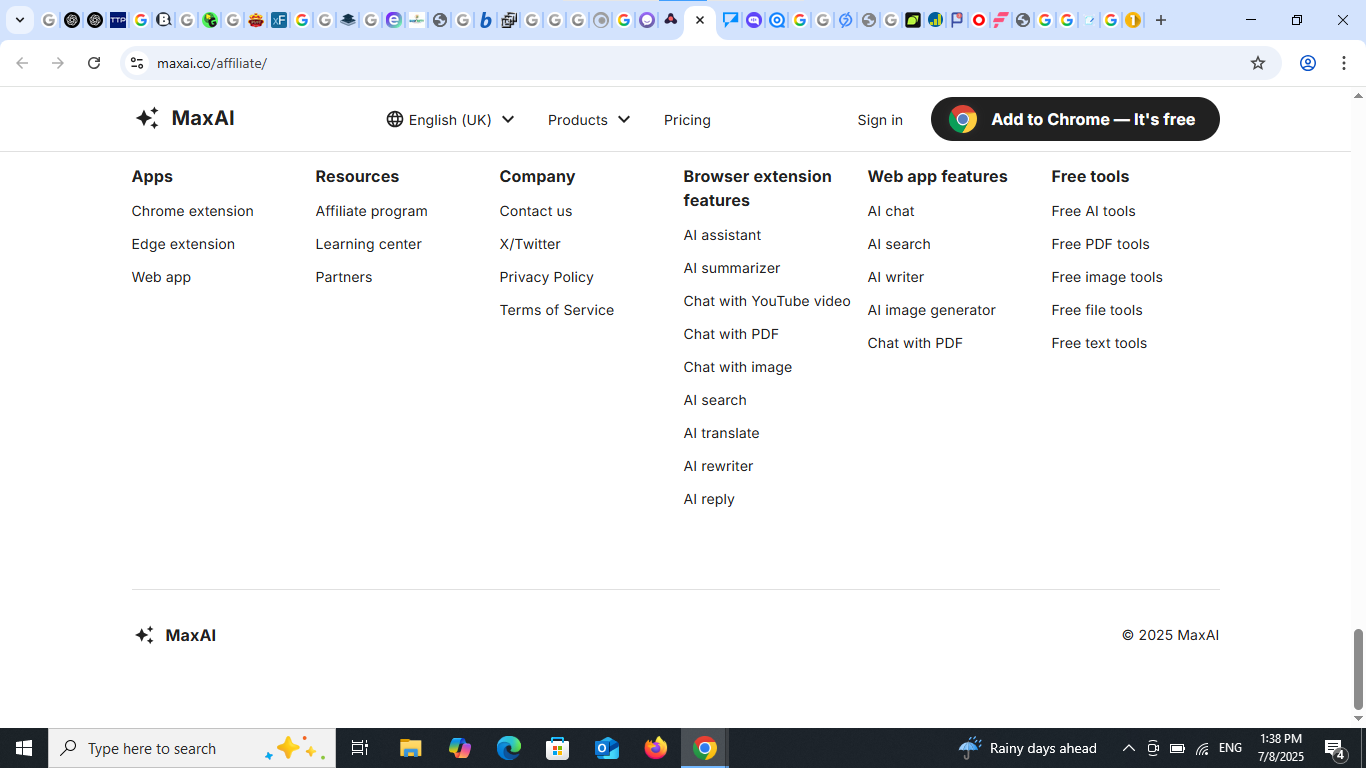The width and height of the screenshot is (1366, 768).
Task: Open AI summarizer link
Action: [732, 268]
